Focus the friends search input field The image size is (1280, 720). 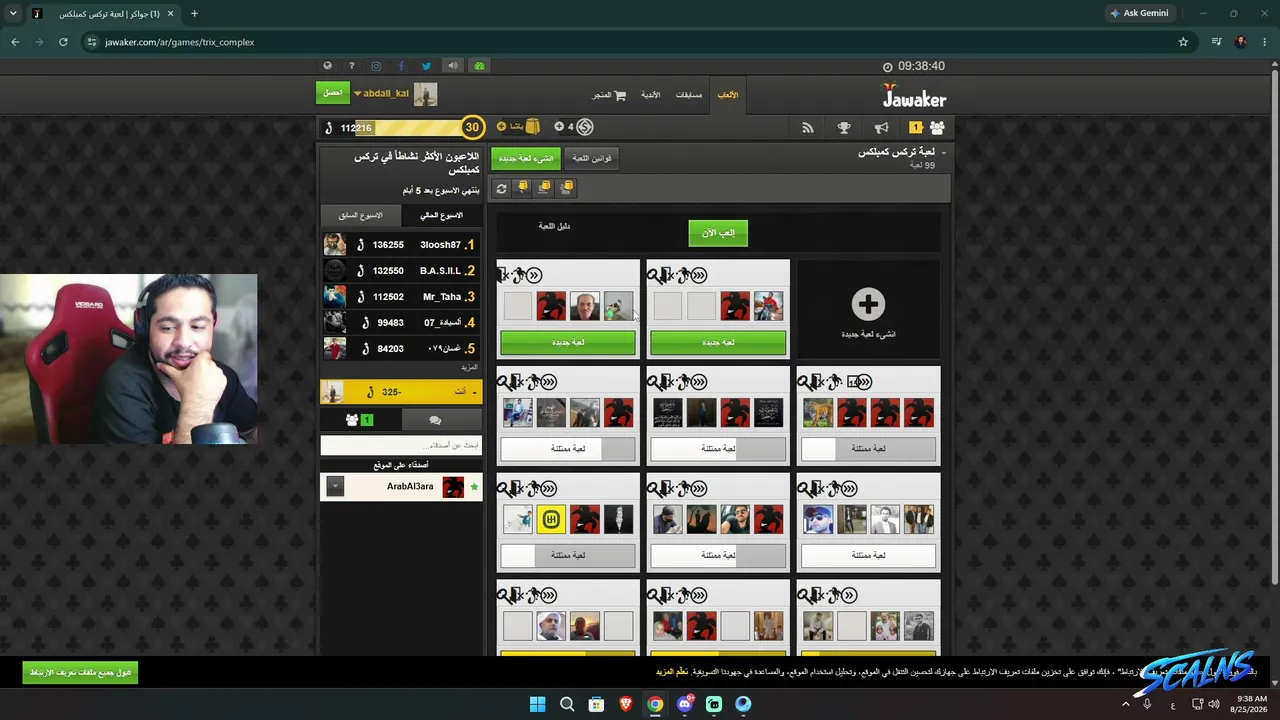401,445
